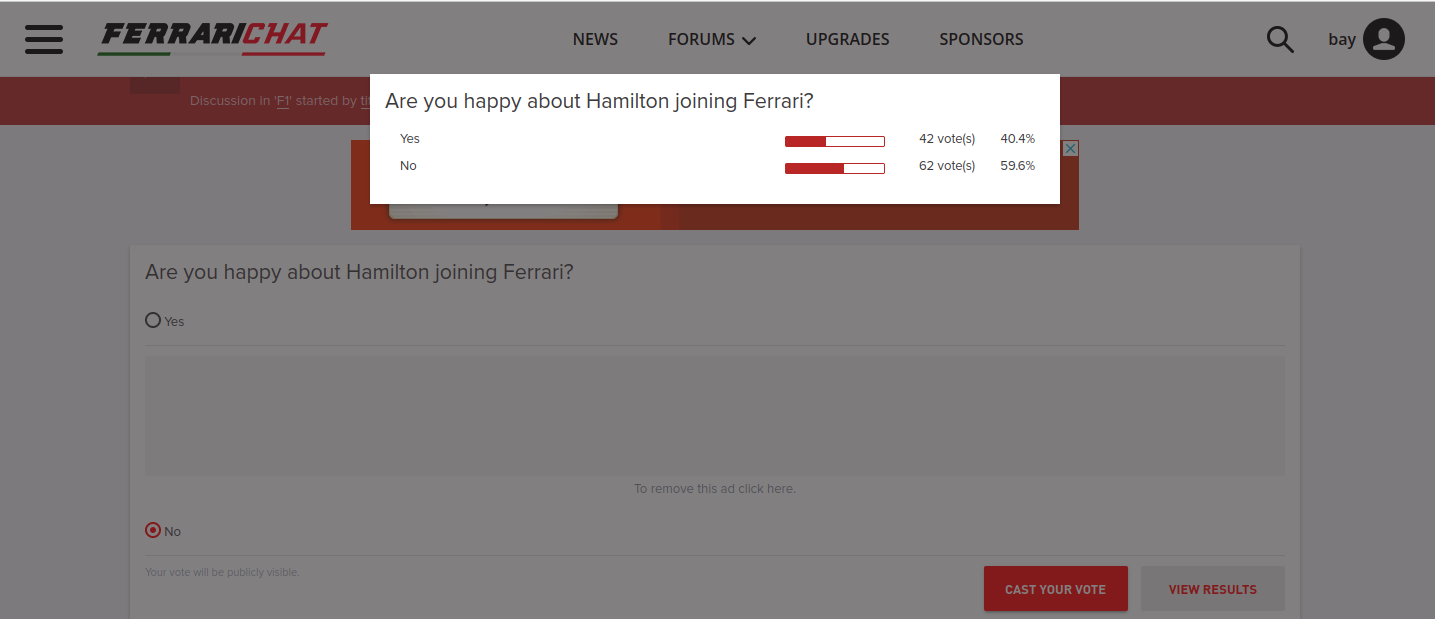Click the Yes label in results popup

(x=410, y=139)
